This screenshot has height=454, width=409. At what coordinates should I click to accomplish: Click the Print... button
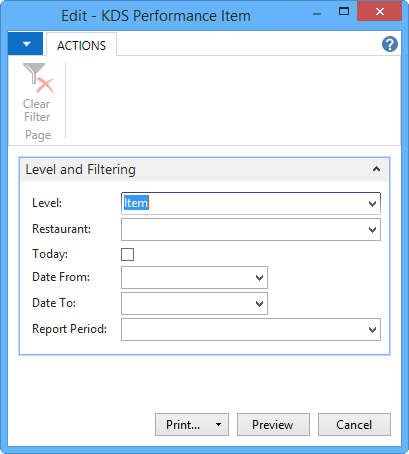[183, 425]
